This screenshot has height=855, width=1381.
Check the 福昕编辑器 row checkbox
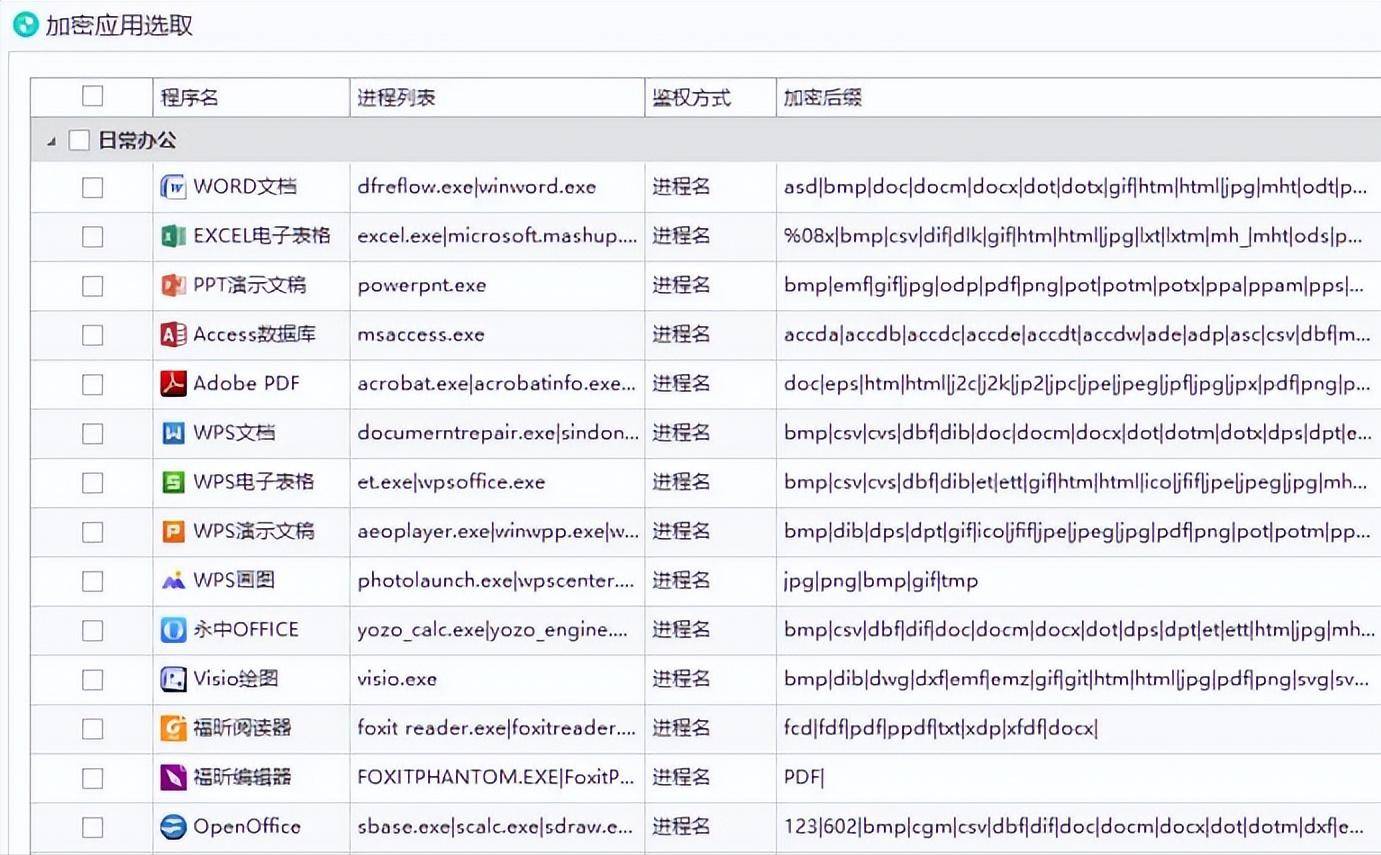click(92, 777)
